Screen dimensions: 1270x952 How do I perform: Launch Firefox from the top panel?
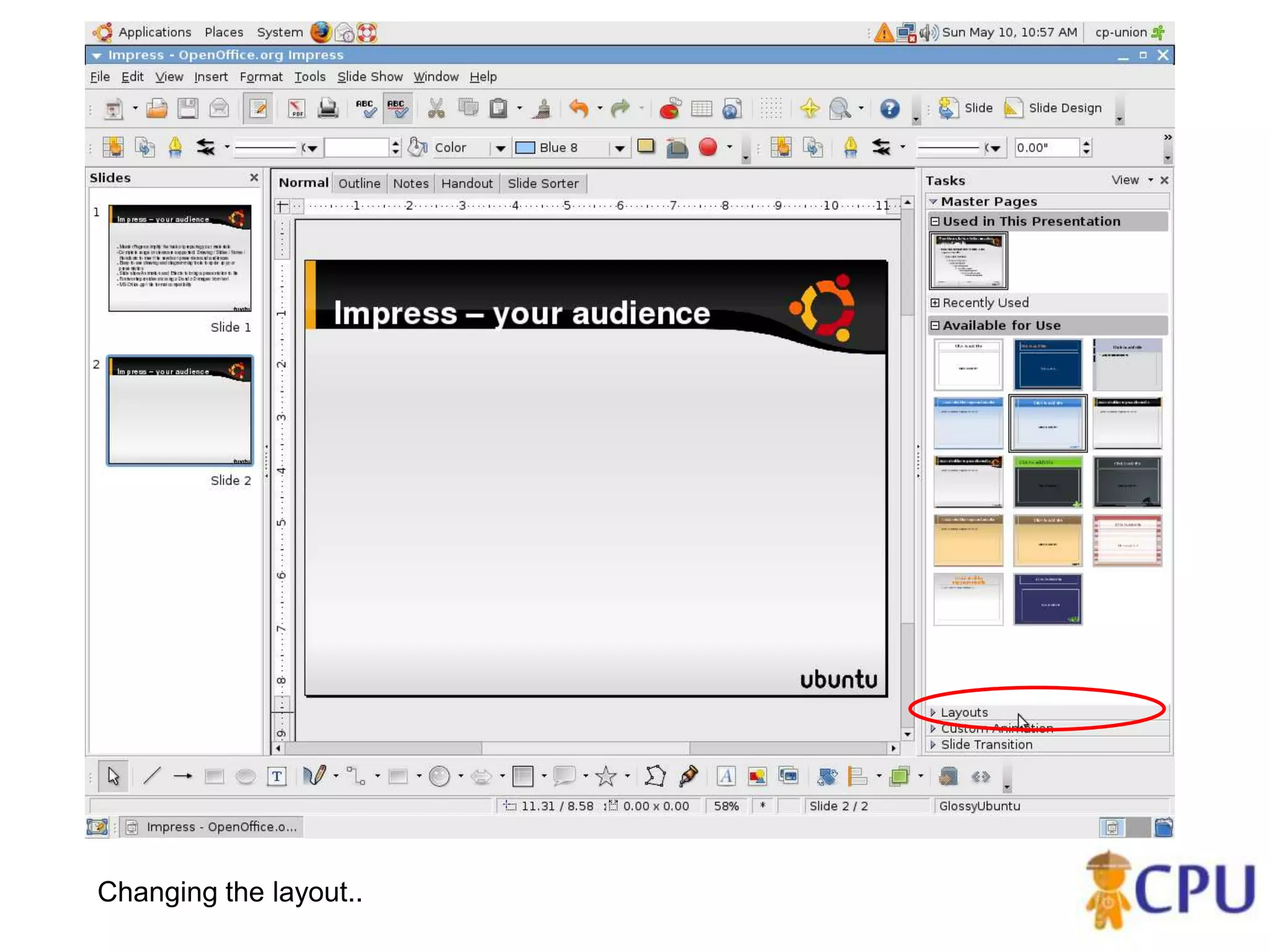(x=321, y=32)
